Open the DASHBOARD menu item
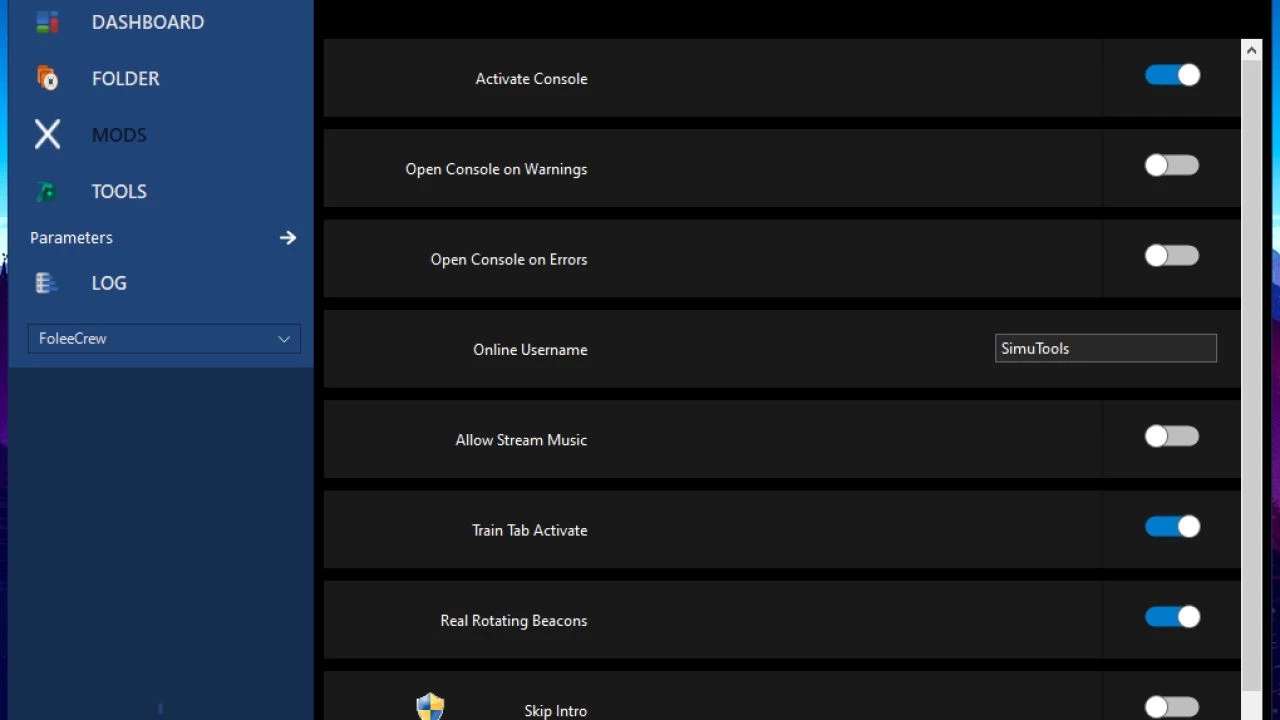 coord(148,22)
